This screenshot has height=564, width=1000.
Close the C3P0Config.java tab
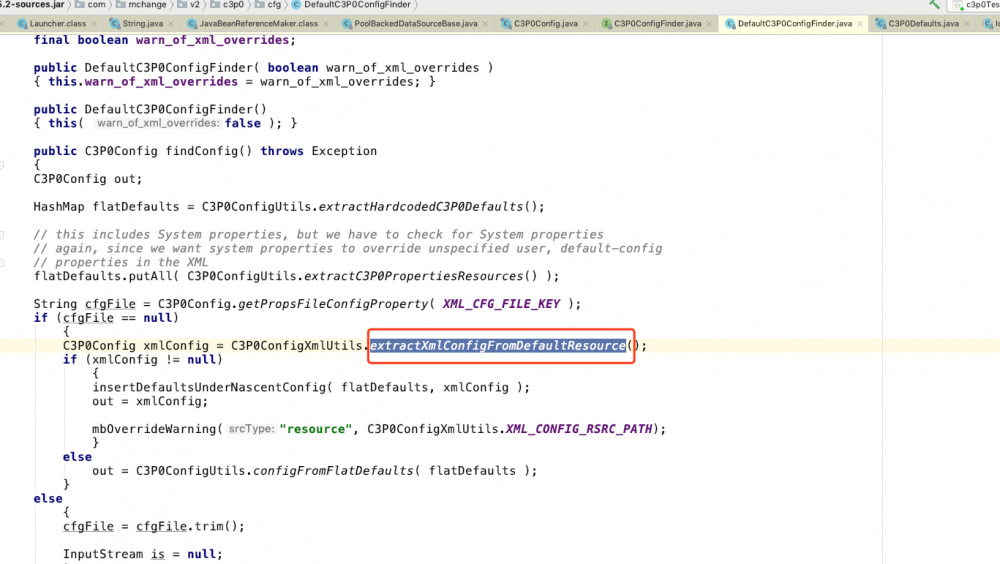(x=585, y=24)
